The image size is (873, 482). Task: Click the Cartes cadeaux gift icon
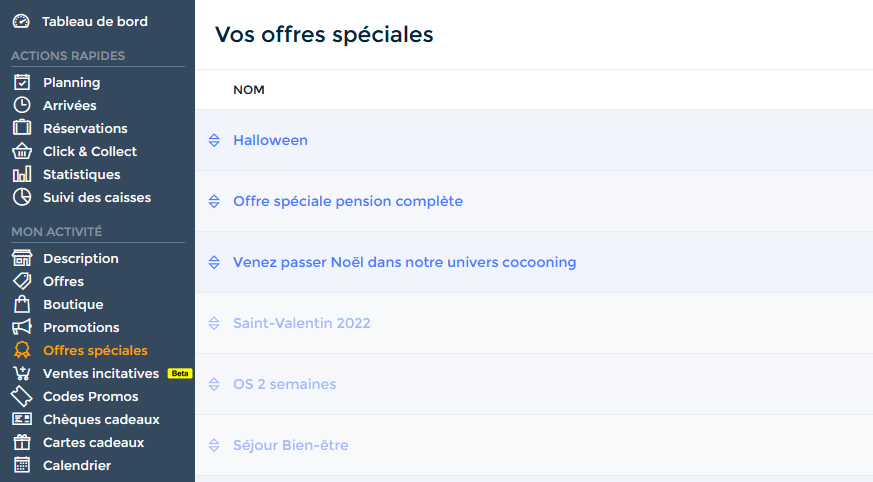pos(22,442)
